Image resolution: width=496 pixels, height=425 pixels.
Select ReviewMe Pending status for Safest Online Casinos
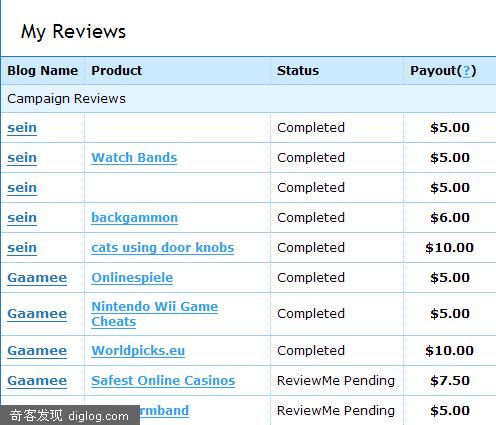tap(336, 381)
